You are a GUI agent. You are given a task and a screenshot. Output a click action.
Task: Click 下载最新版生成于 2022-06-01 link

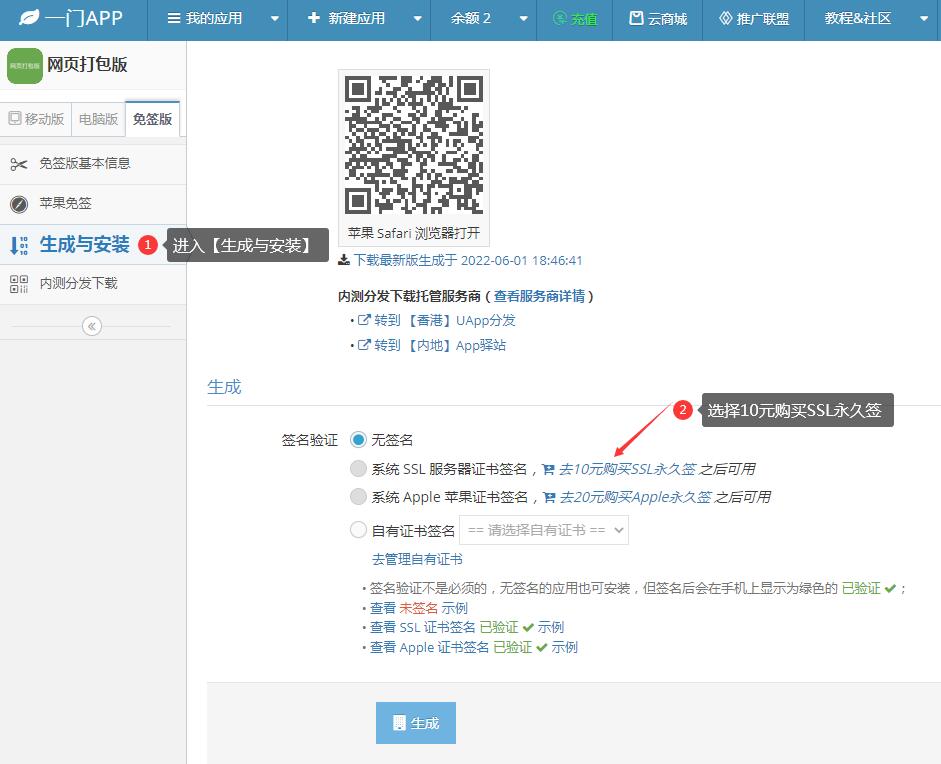click(467, 260)
